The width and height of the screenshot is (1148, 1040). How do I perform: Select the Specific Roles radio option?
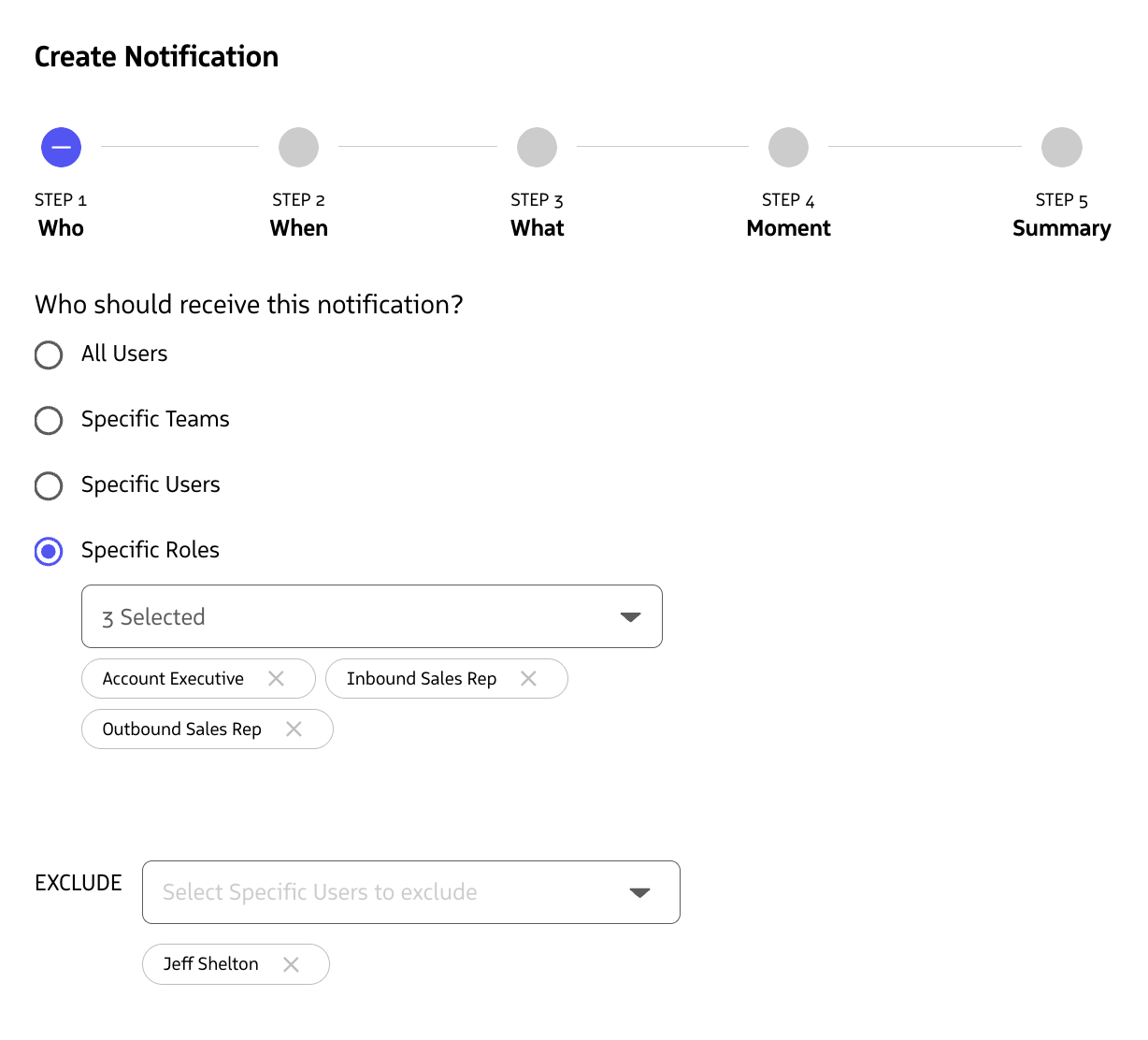(x=48, y=552)
